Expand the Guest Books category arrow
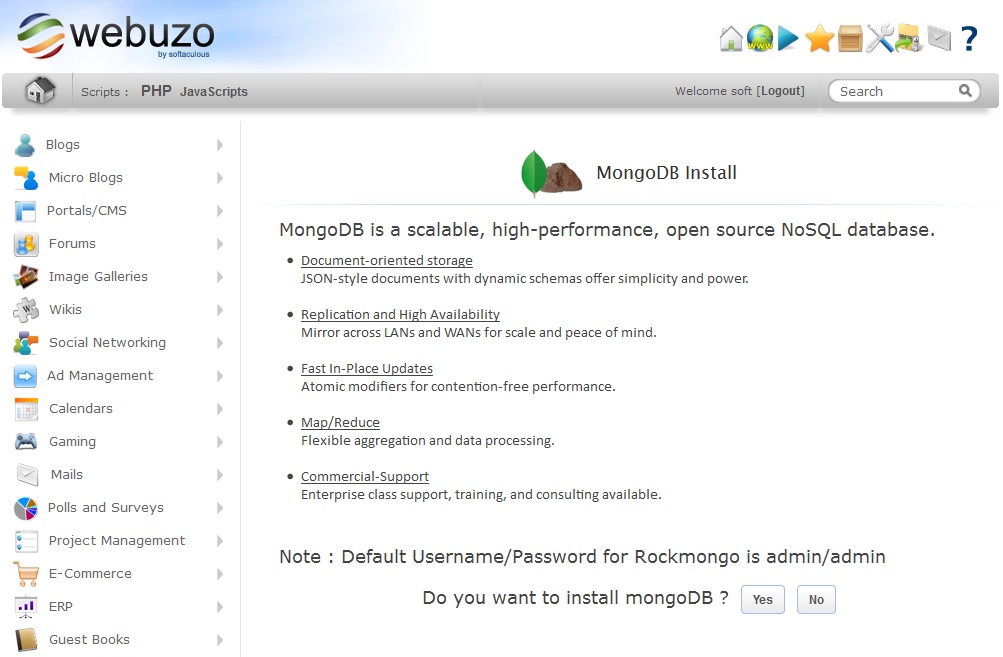Screen dimensions: 1003x657 click(219, 640)
